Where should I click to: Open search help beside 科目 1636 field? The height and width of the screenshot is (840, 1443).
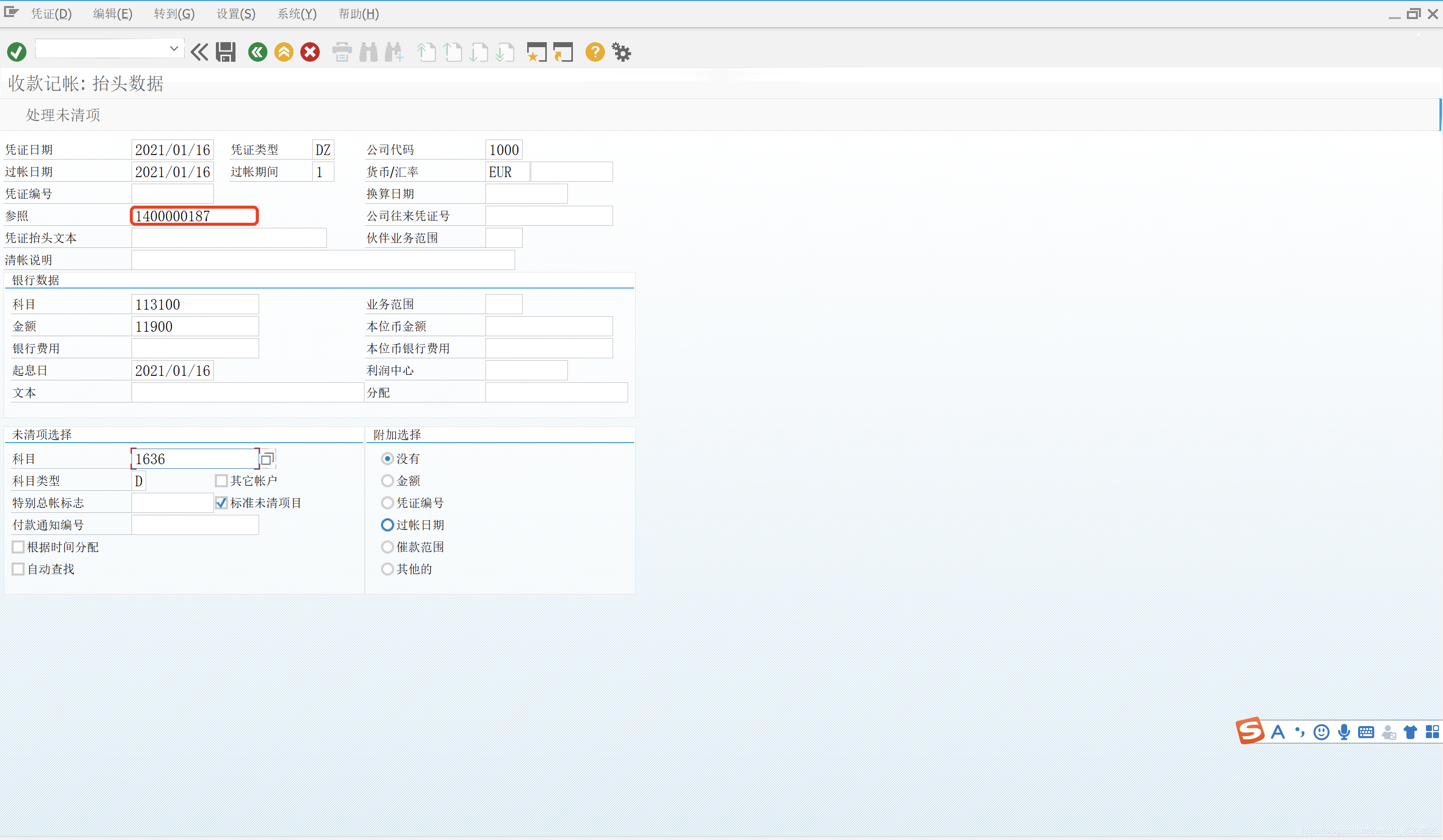click(x=267, y=459)
